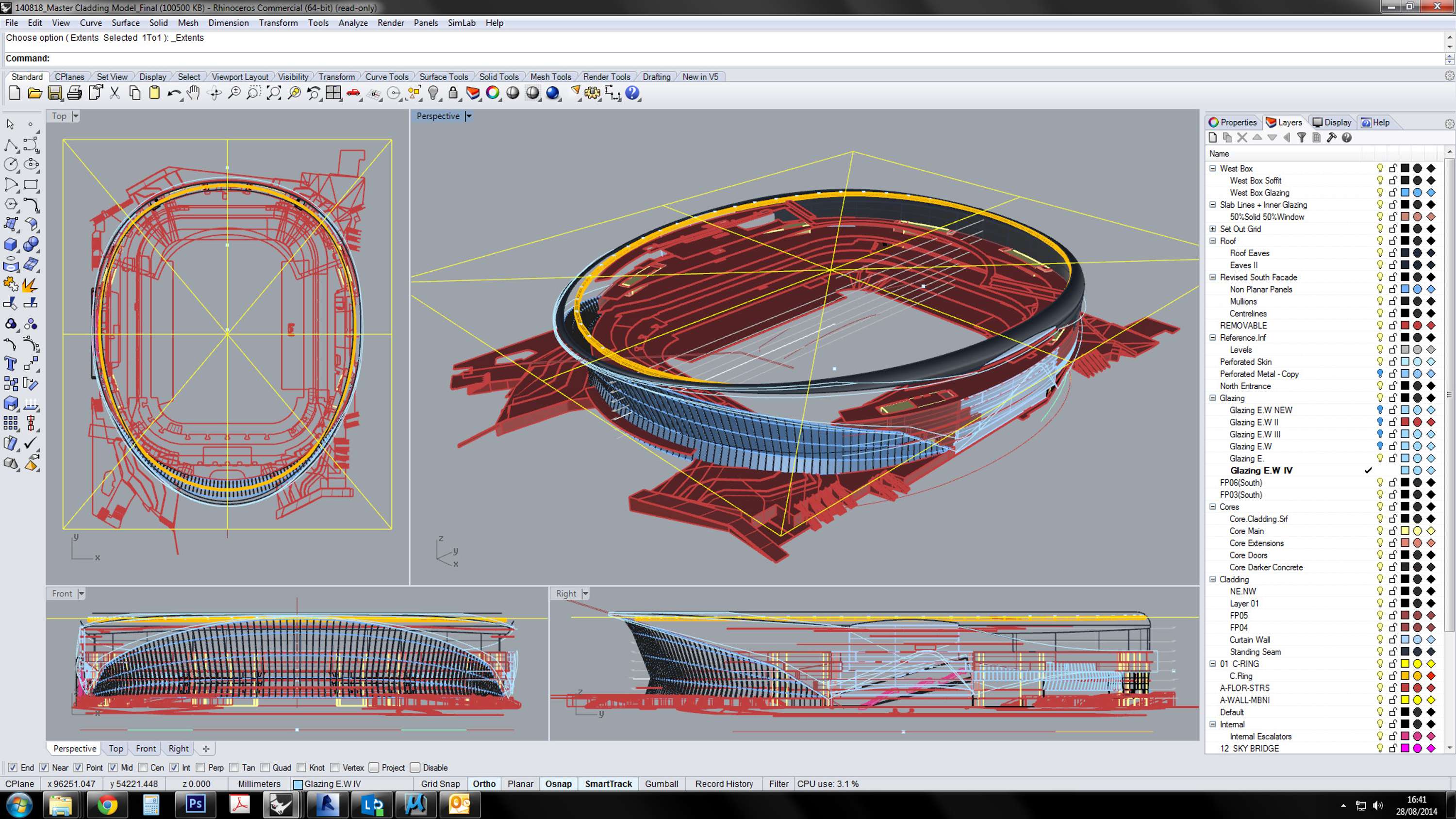Open the Perspective viewport title dropdown arrow
1456x819 pixels.
coord(468,116)
